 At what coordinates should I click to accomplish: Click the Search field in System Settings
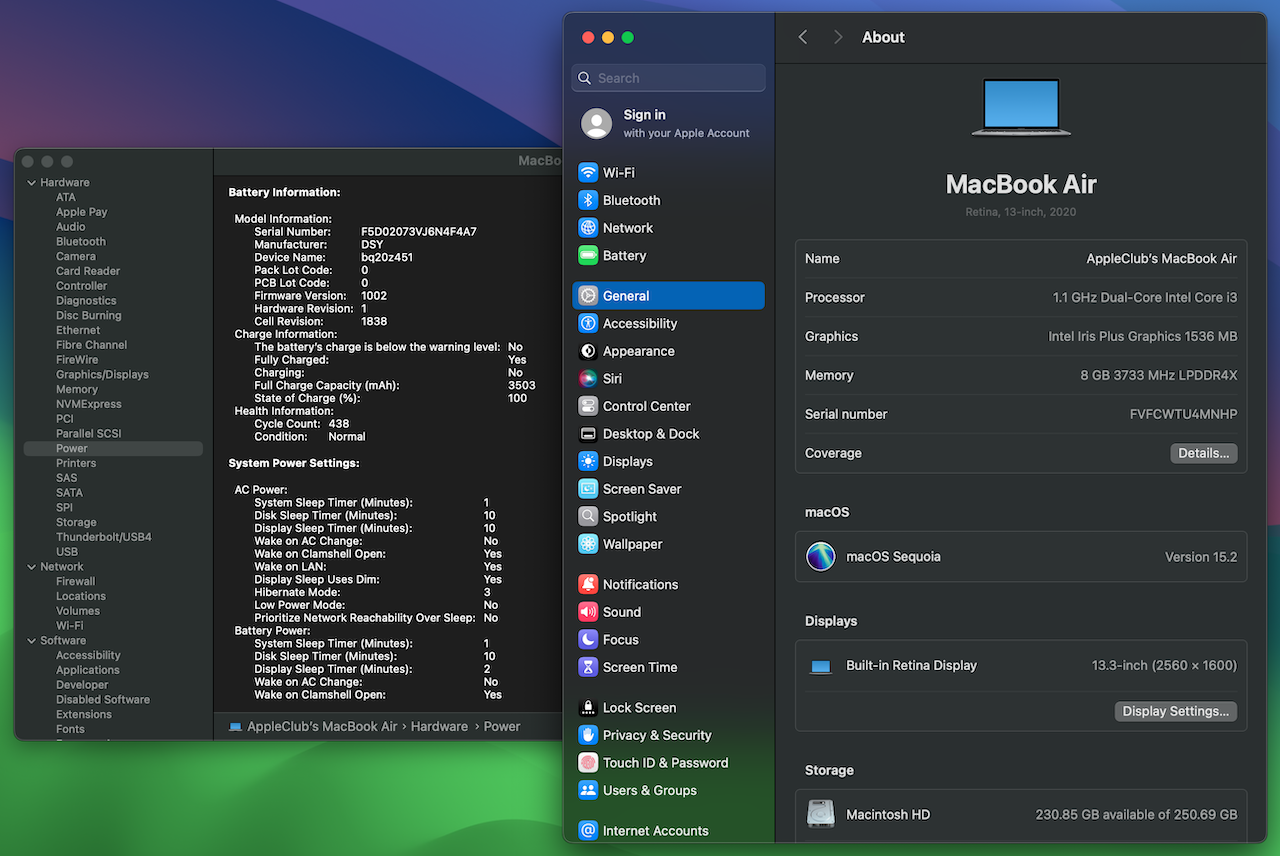click(669, 78)
